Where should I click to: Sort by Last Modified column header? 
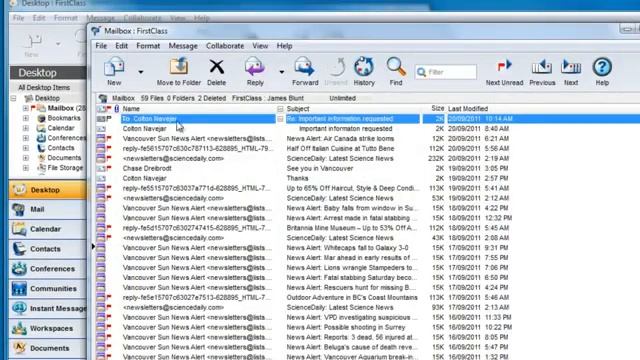click(468, 109)
